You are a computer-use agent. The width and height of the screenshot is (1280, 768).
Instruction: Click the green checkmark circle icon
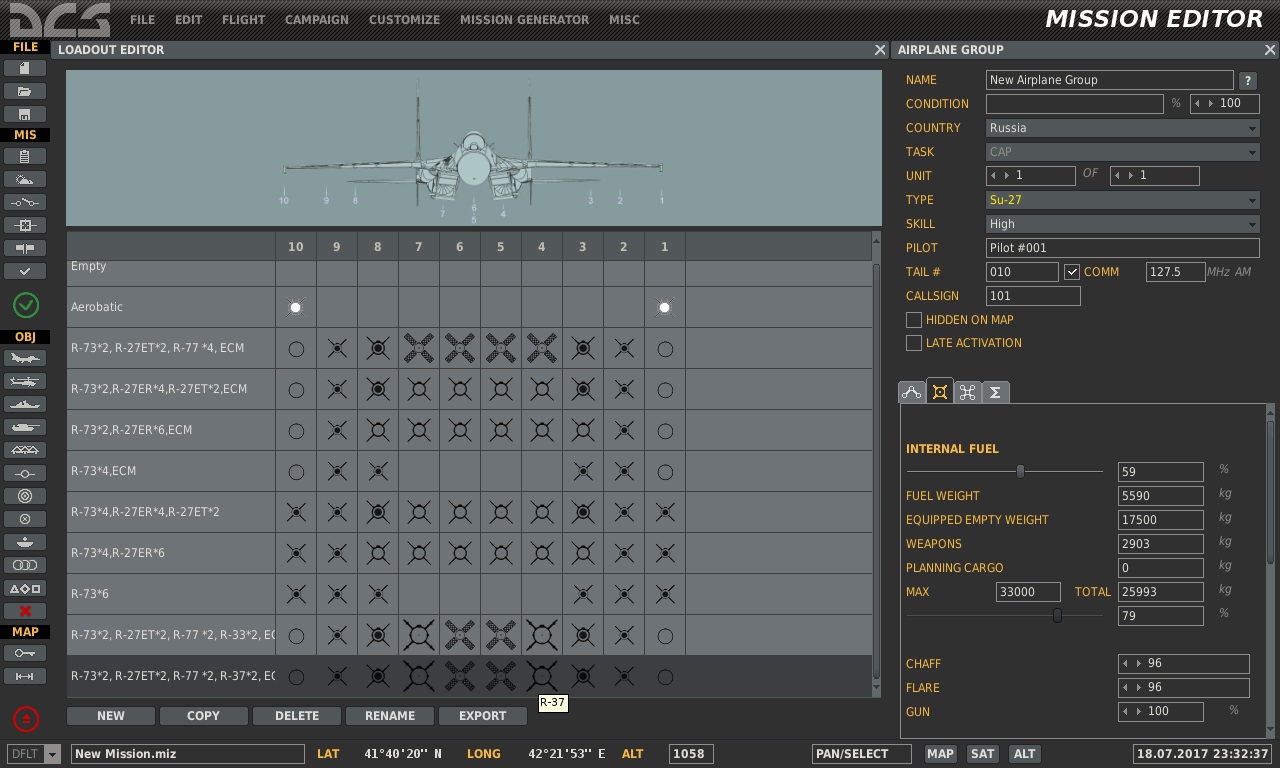pyautogui.click(x=25, y=305)
